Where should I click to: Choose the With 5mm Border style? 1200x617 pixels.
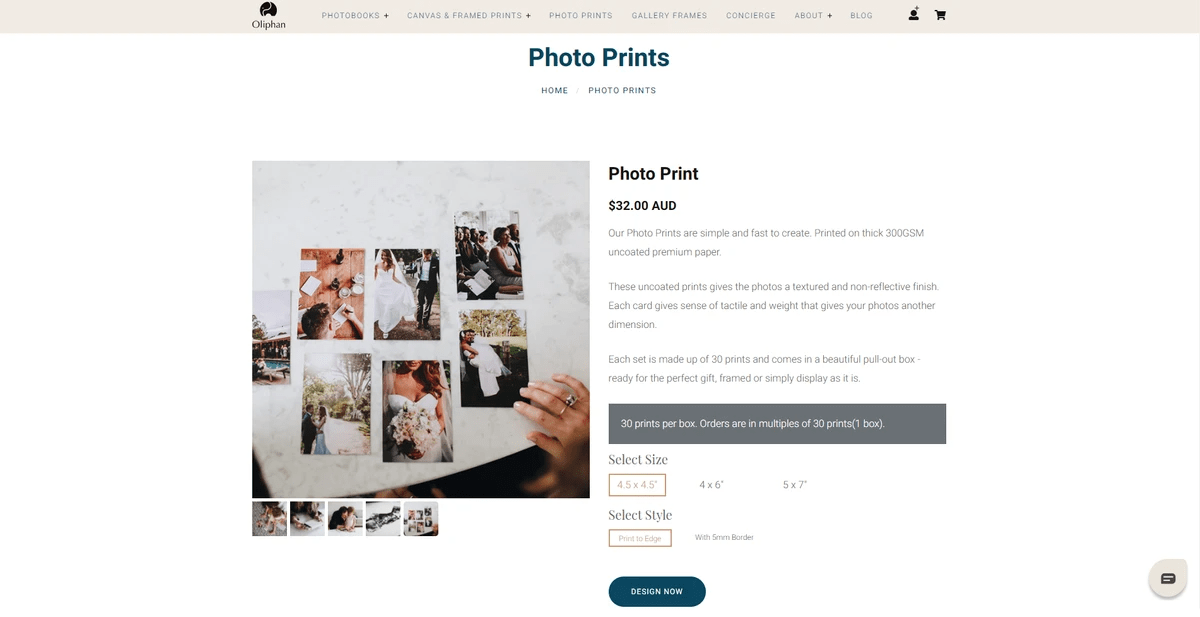pyautogui.click(x=724, y=538)
